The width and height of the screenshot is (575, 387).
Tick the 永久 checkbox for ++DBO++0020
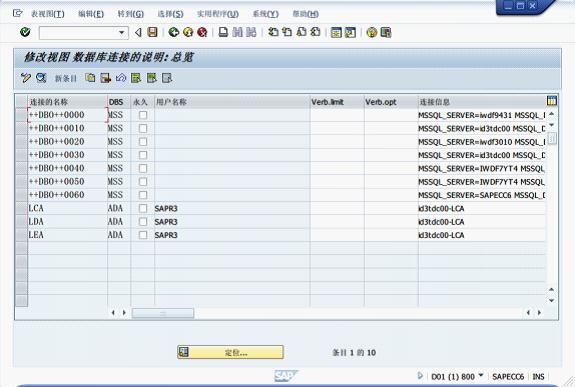point(143,142)
